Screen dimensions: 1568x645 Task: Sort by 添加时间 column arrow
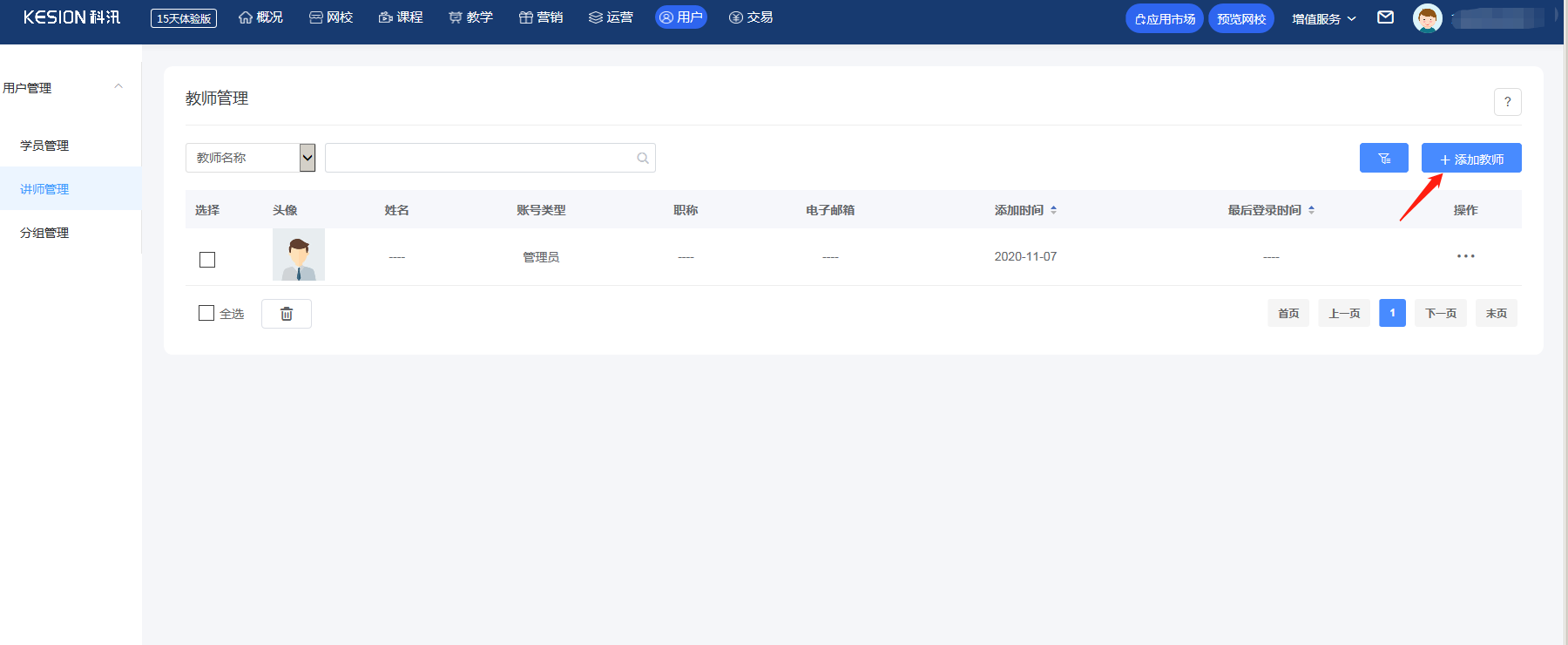(x=1053, y=210)
